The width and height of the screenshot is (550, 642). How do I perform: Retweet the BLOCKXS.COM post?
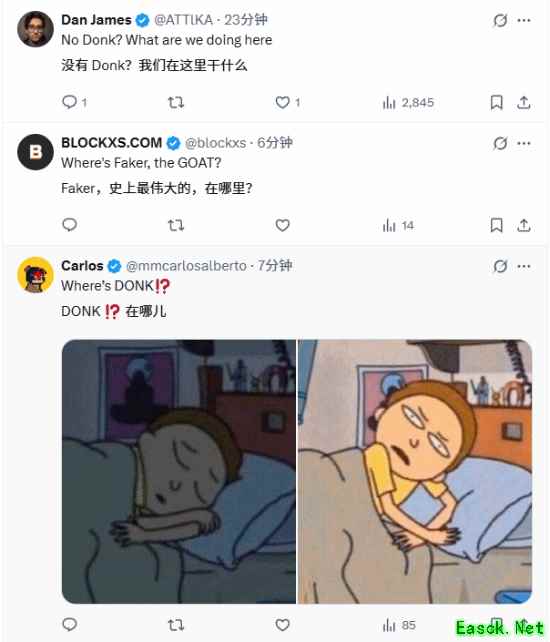point(176,225)
